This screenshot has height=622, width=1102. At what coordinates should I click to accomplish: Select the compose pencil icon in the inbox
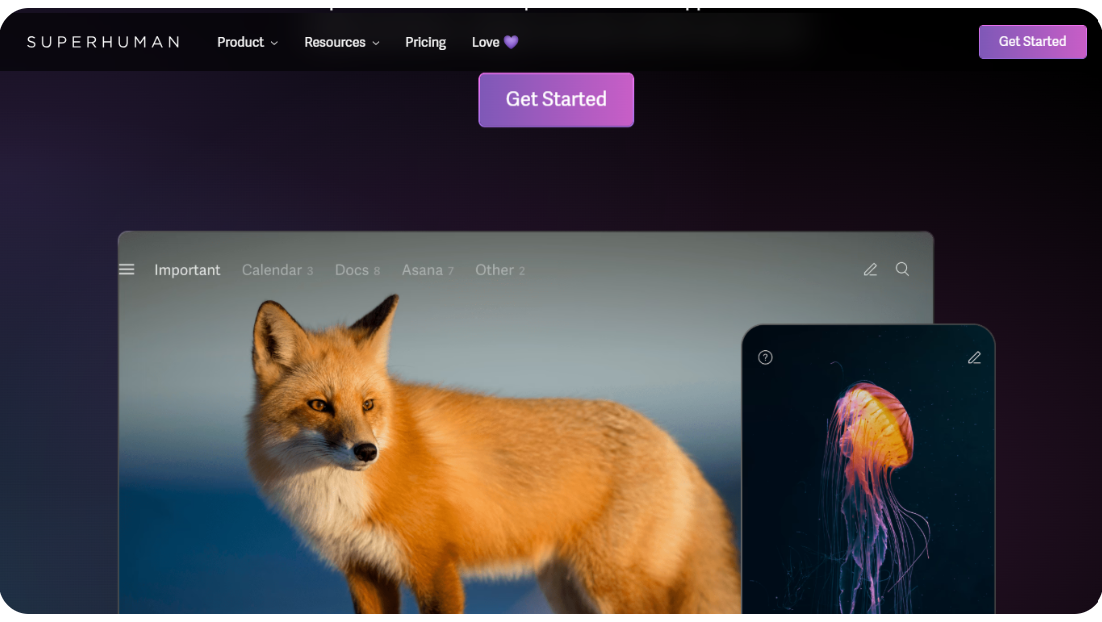pos(870,269)
